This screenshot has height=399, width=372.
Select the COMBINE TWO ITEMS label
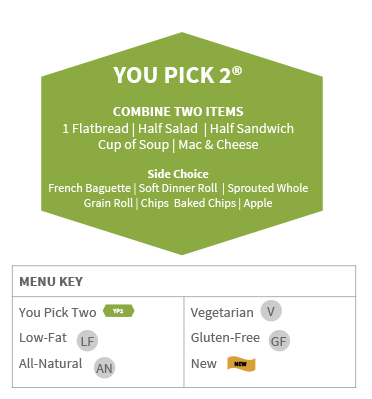[178, 112]
